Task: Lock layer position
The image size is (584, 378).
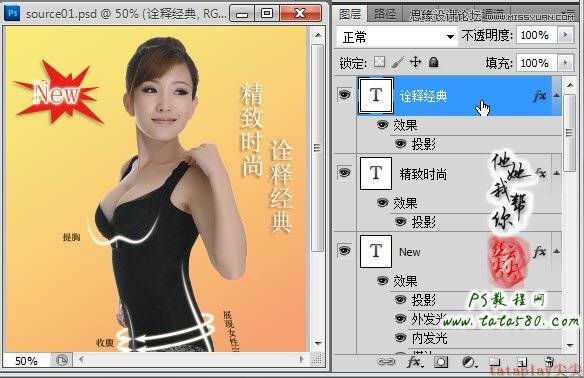Action: (415, 62)
